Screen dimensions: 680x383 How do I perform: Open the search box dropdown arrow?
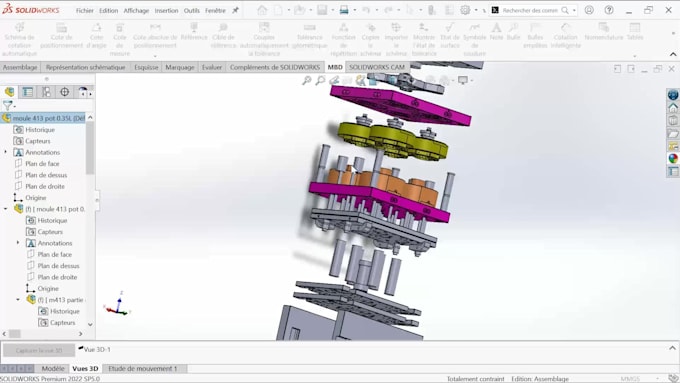574,10
